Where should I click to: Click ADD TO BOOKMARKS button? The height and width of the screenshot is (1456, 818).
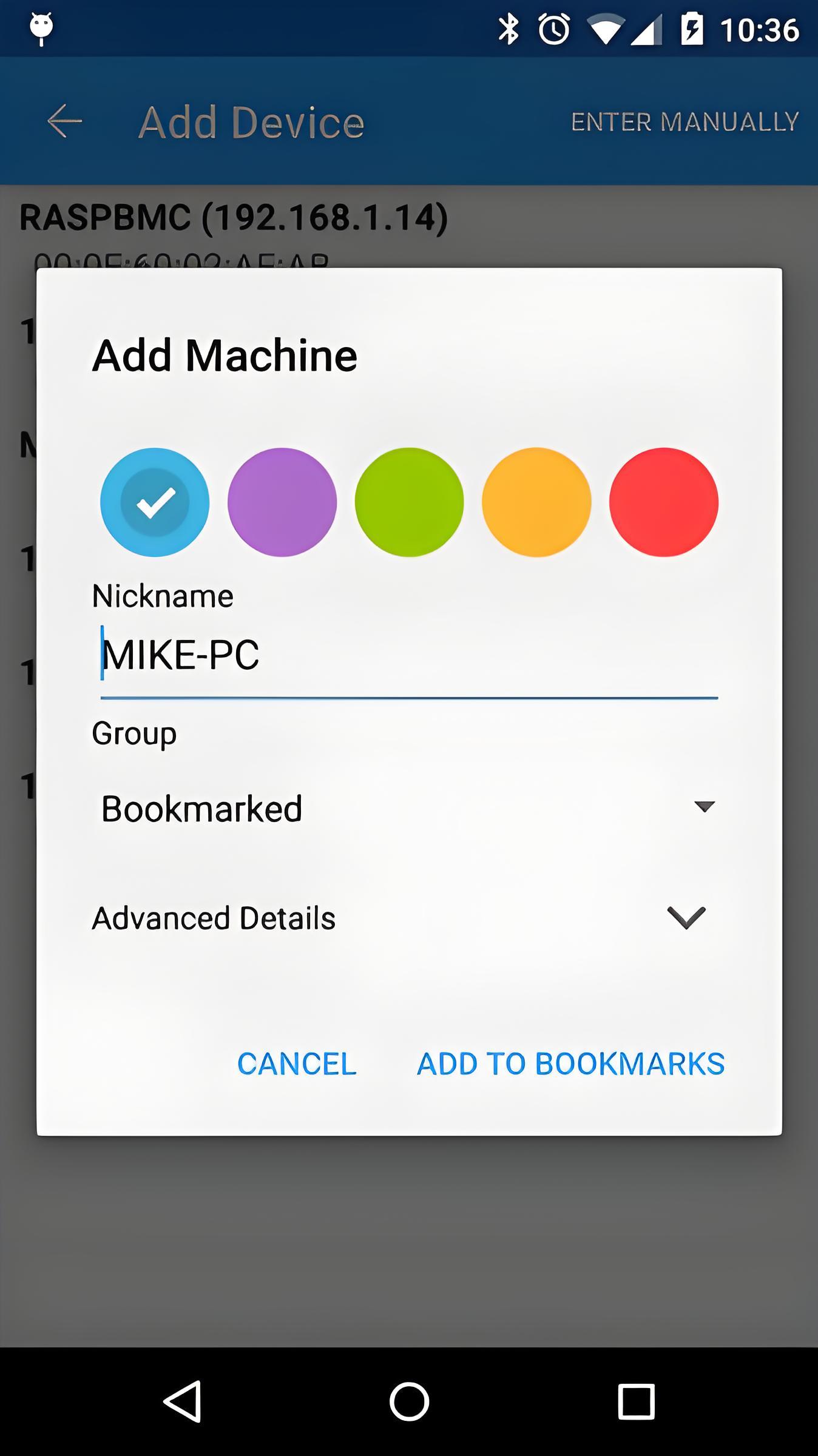pyautogui.click(x=571, y=1064)
